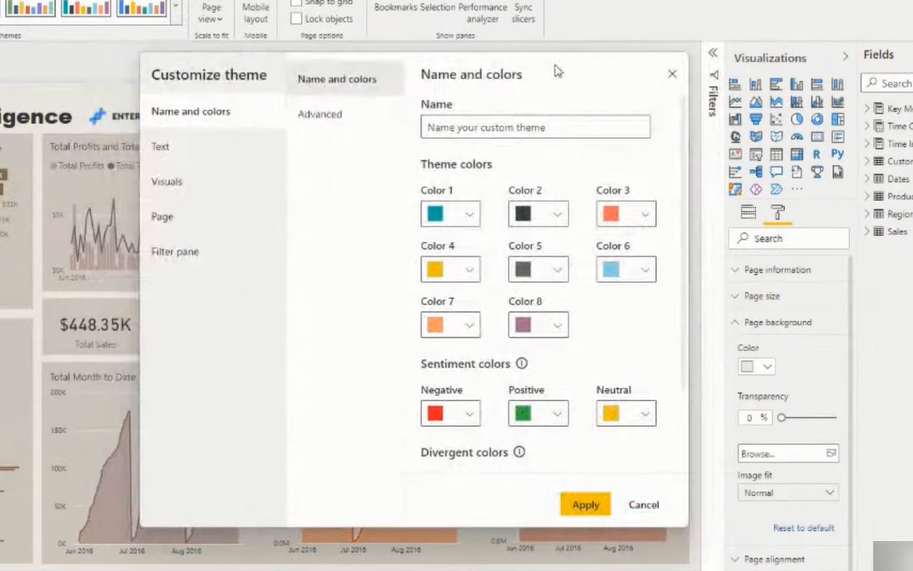The height and width of the screenshot is (571, 913).
Task: Pick the Q&A speech bubble visual
Action: 776,172
